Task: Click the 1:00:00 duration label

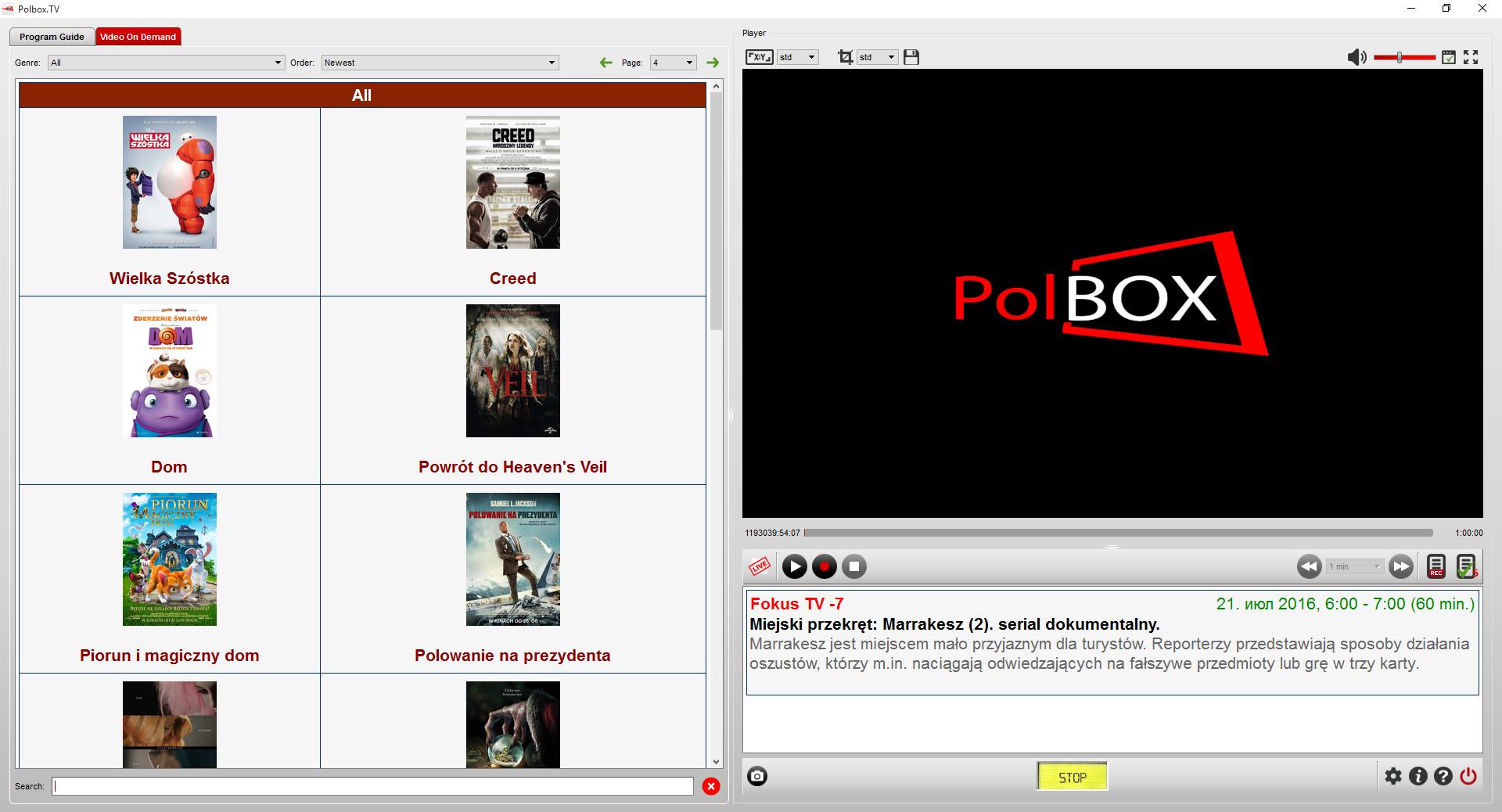Action: [x=1468, y=533]
